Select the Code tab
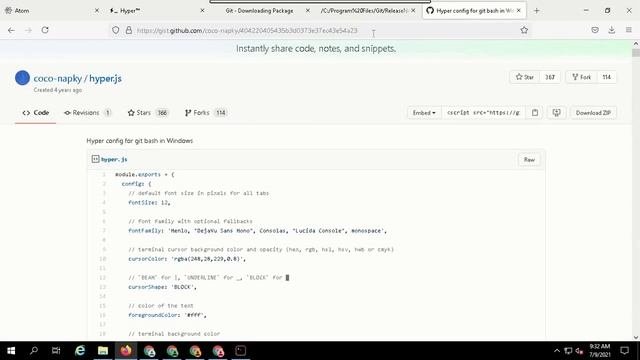Image resolution: width=640 pixels, height=360 pixels. tap(36, 113)
